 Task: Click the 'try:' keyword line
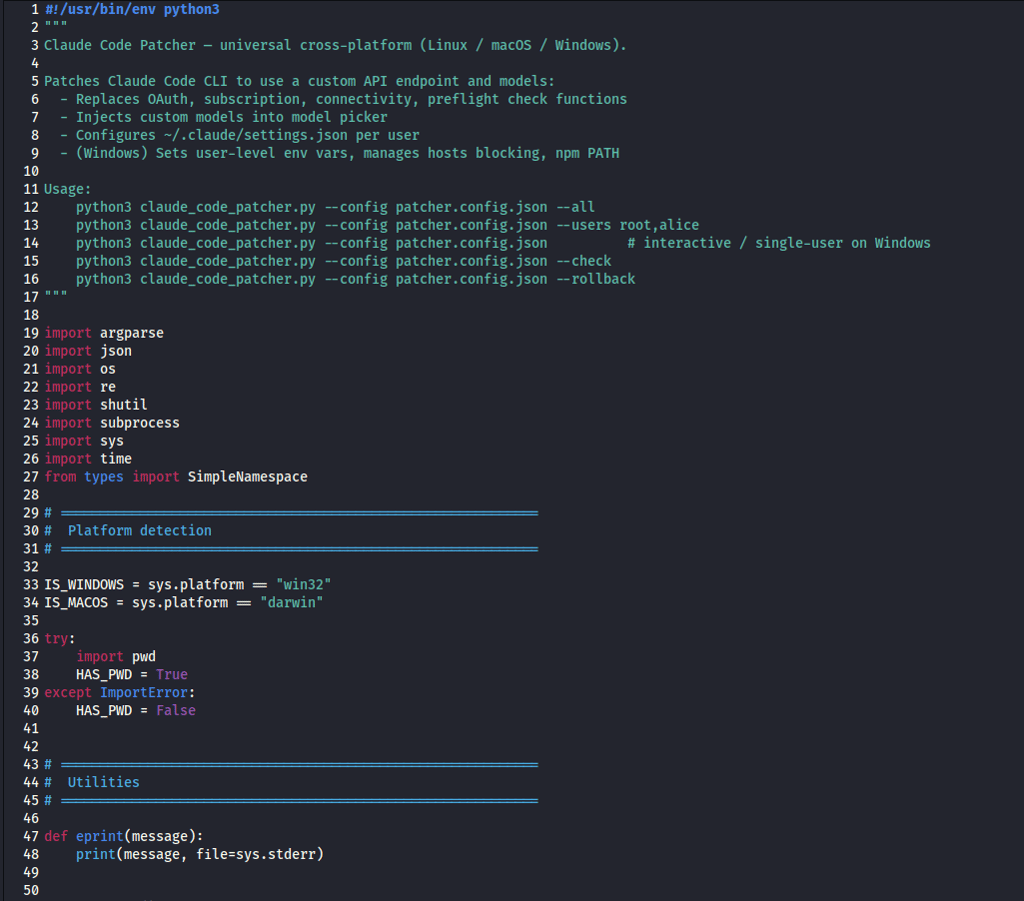click(x=59, y=638)
